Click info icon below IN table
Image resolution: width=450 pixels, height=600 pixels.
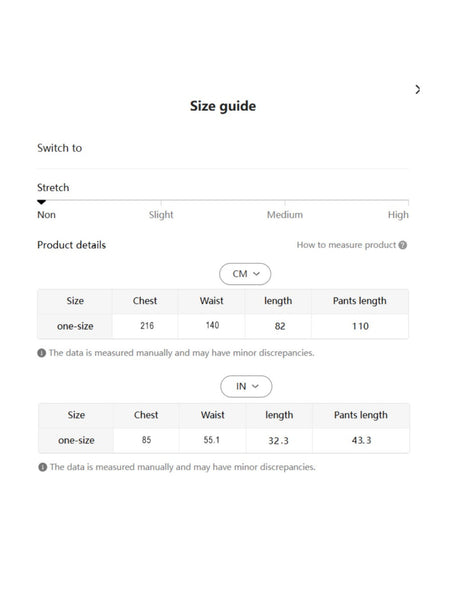pyautogui.click(x=42, y=467)
